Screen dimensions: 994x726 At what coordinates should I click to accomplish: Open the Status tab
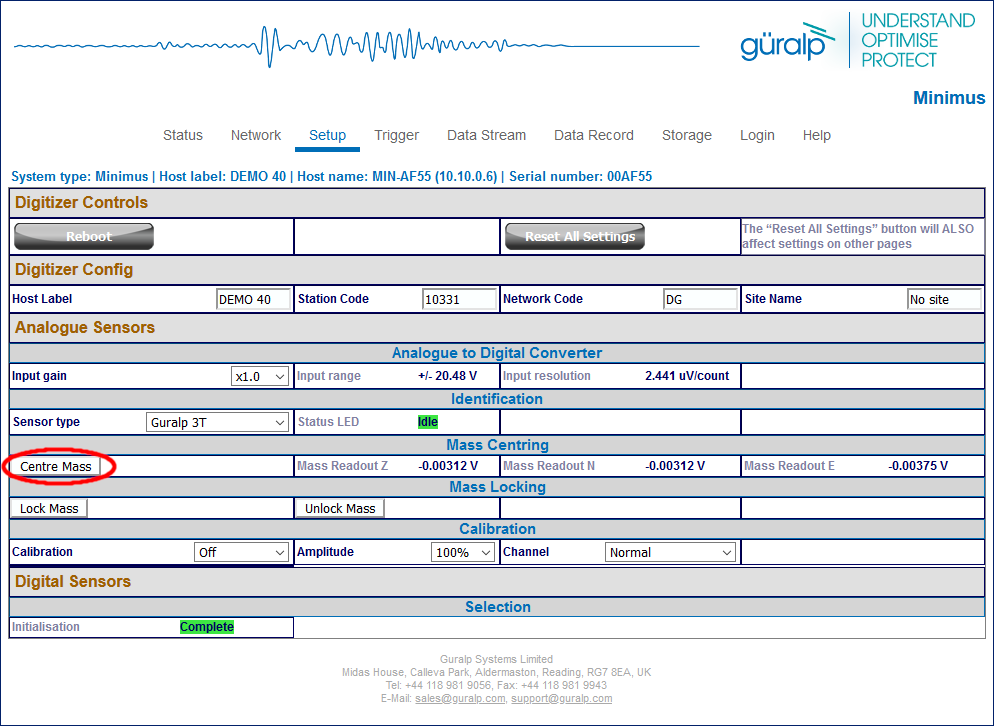183,135
